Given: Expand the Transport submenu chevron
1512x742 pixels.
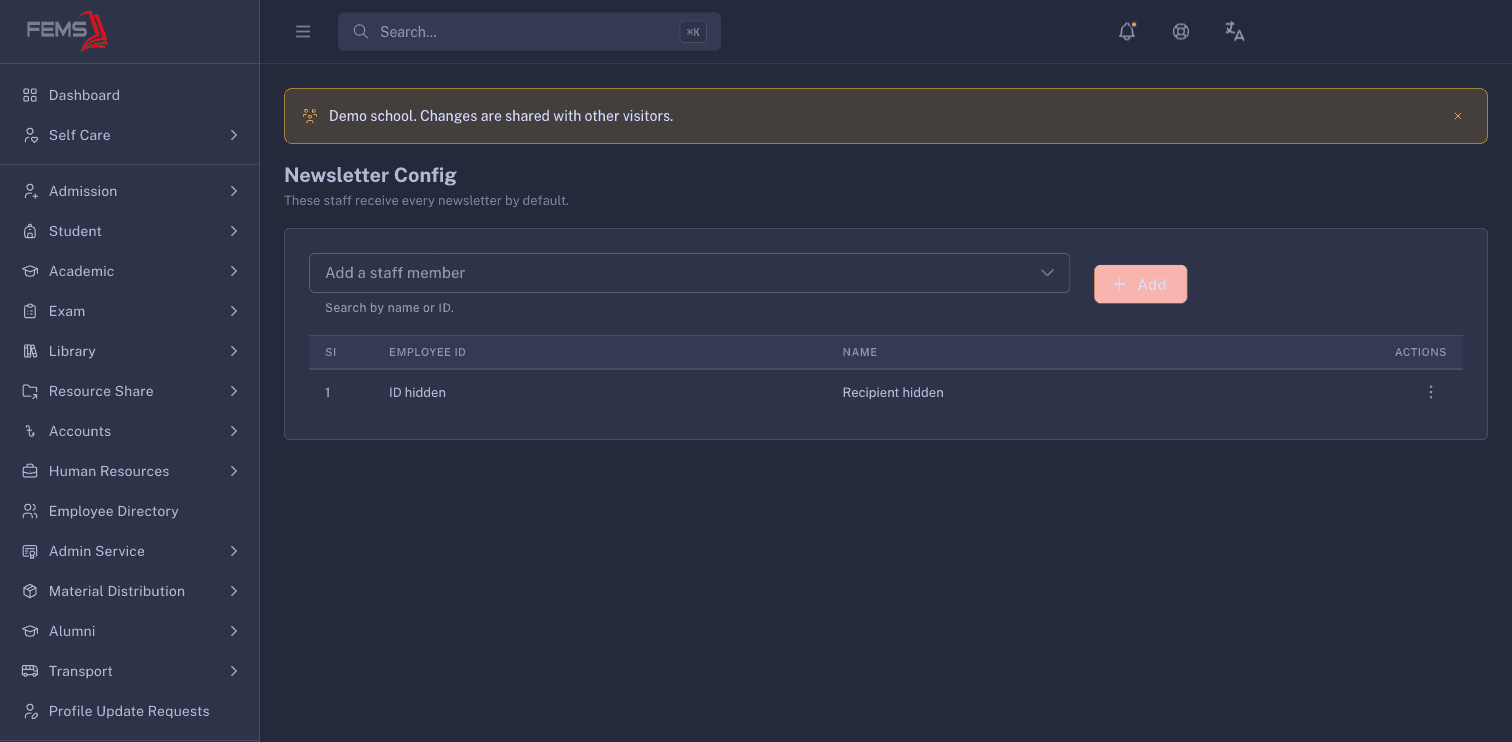Looking at the screenshot, I should pyautogui.click(x=233, y=671).
